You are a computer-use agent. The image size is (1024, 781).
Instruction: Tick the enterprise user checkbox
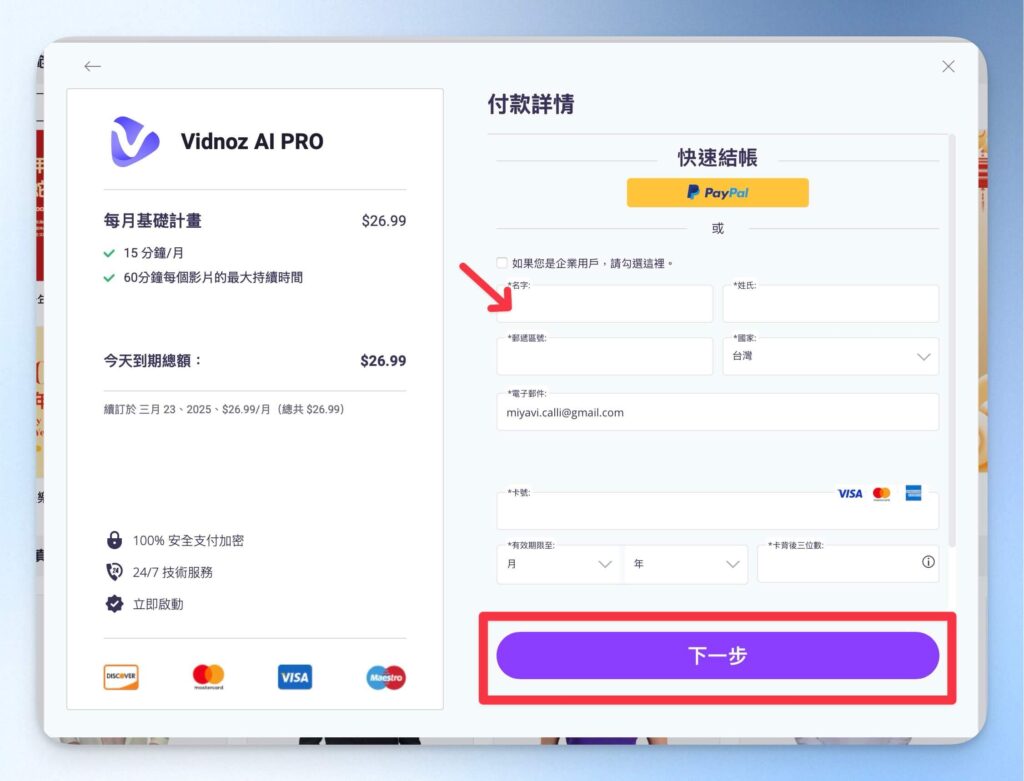(x=502, y=263)
